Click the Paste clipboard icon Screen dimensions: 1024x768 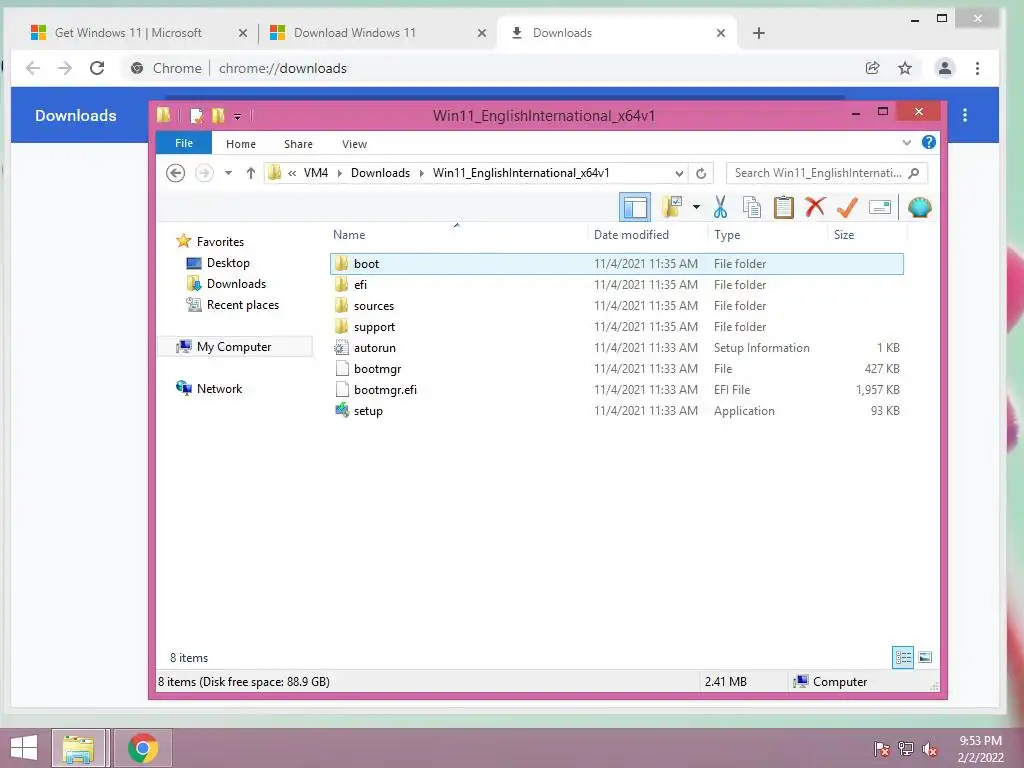point(784,208)
